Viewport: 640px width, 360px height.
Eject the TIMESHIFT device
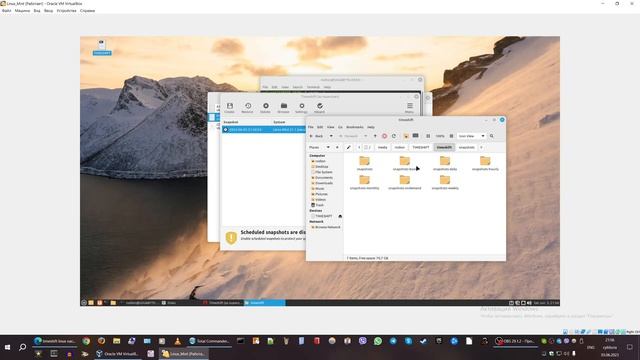pyautogui.click(x=340, y=216)
